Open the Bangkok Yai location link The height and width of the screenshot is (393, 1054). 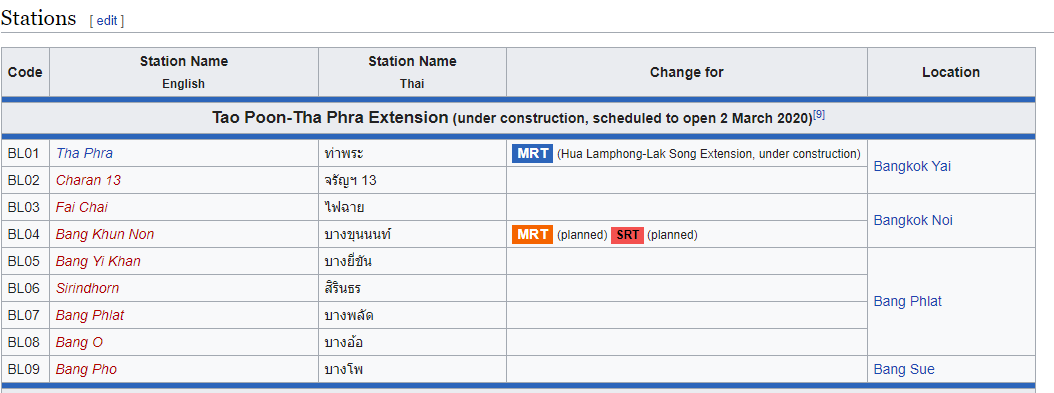pos(912,167)
